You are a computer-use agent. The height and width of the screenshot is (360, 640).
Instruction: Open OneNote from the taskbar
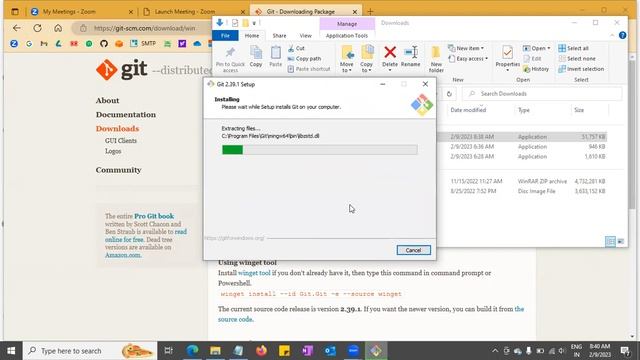tap(307, 351)
